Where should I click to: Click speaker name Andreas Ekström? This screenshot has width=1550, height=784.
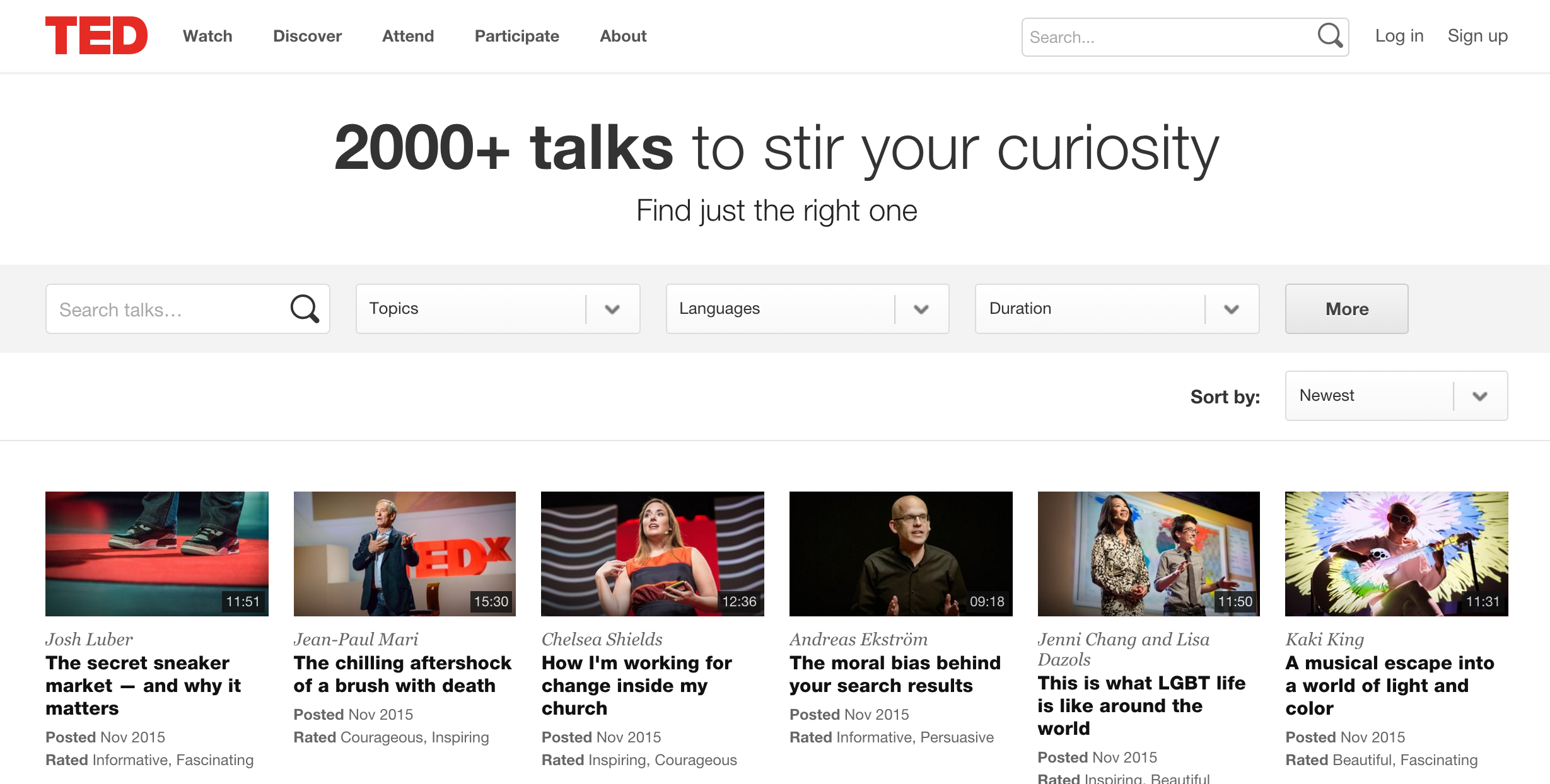858,639
